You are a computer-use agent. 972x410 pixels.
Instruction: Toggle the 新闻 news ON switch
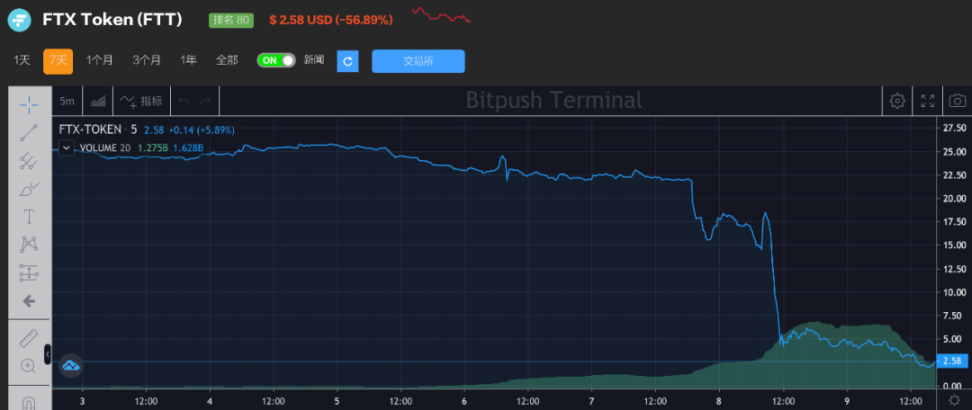(276, 60)
